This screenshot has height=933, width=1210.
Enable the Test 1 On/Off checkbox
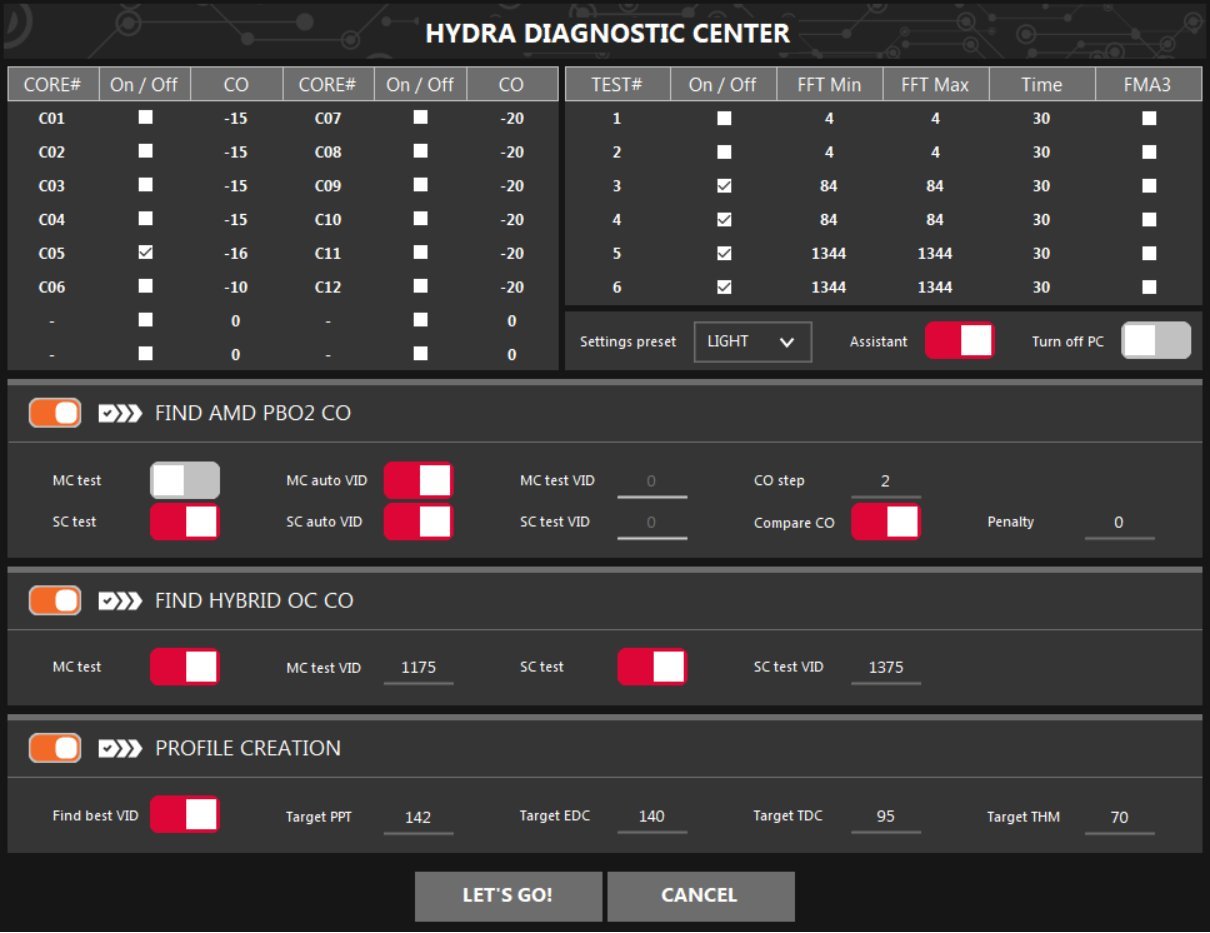tap(724, 118)
